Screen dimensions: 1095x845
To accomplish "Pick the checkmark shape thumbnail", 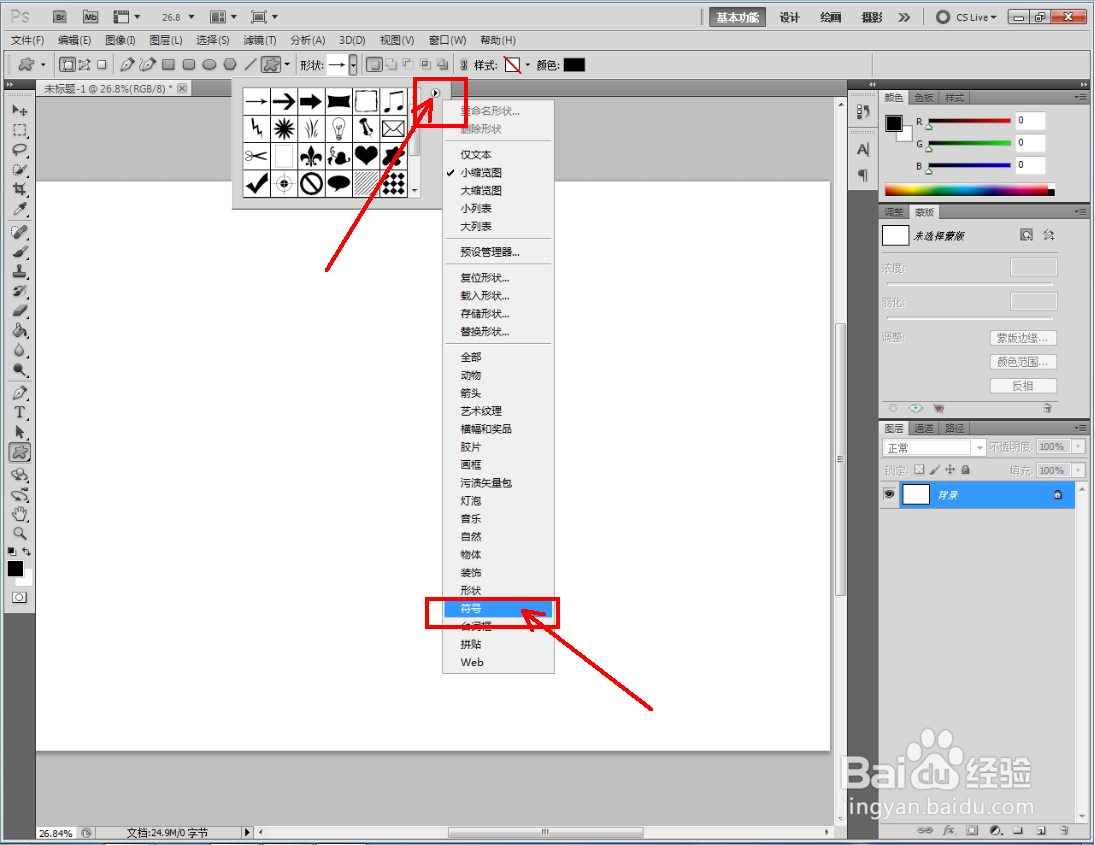I will pyautogui.click(x=256, y=183).
